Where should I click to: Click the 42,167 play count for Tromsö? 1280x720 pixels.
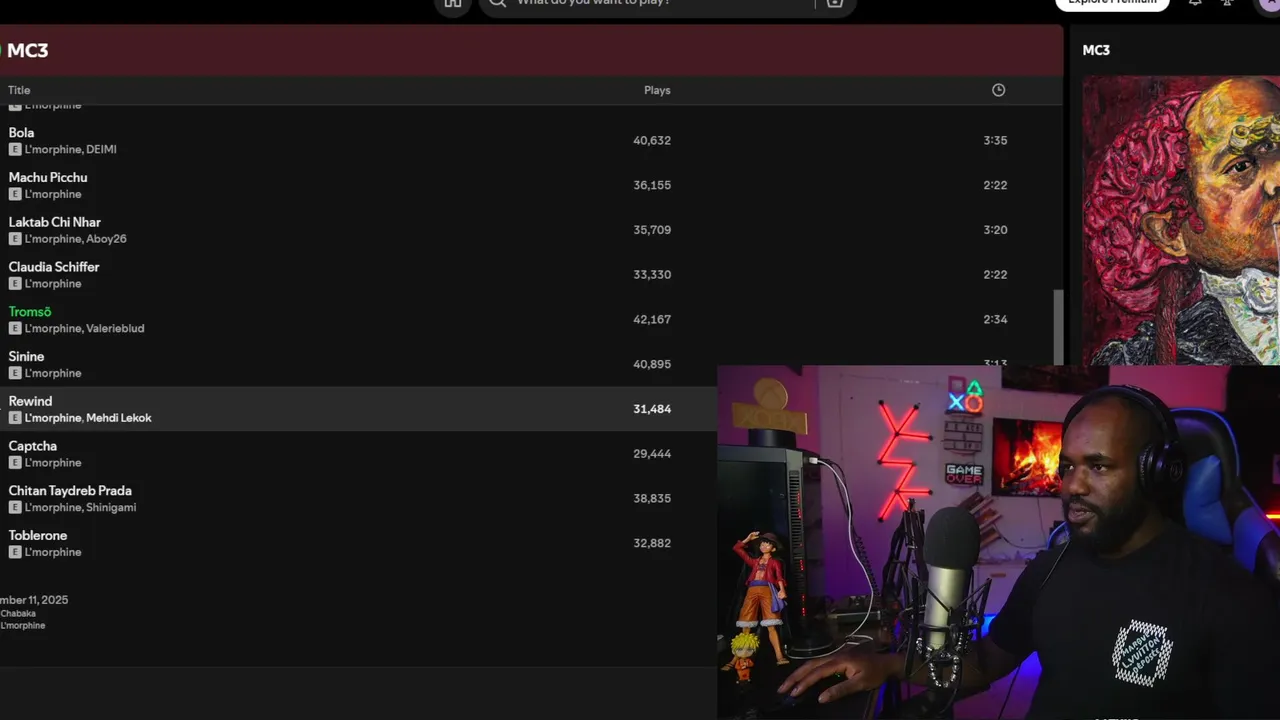(x=652, y=320)
